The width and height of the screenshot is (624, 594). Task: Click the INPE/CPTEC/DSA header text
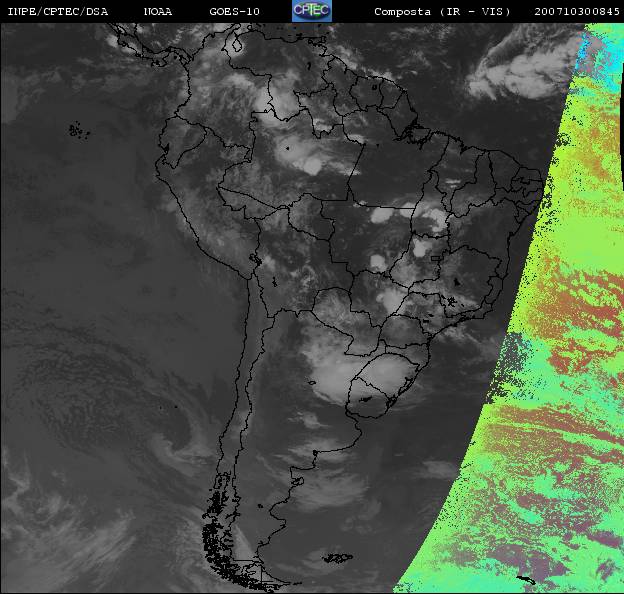coord(58,12)
